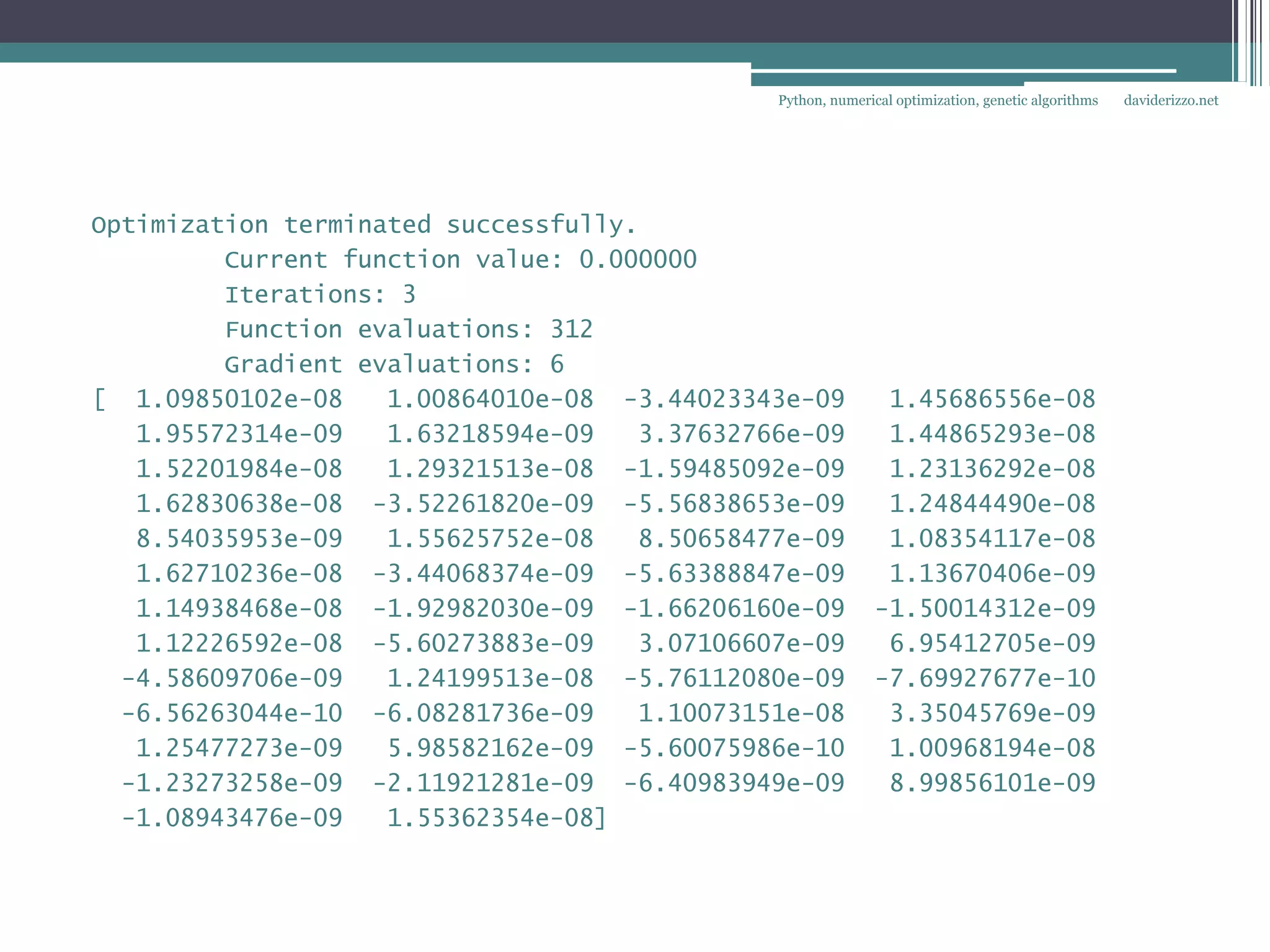Click the value 1.09850102e-08
The height and width of the screenshot is (952, 1270).
coord(239,399)
